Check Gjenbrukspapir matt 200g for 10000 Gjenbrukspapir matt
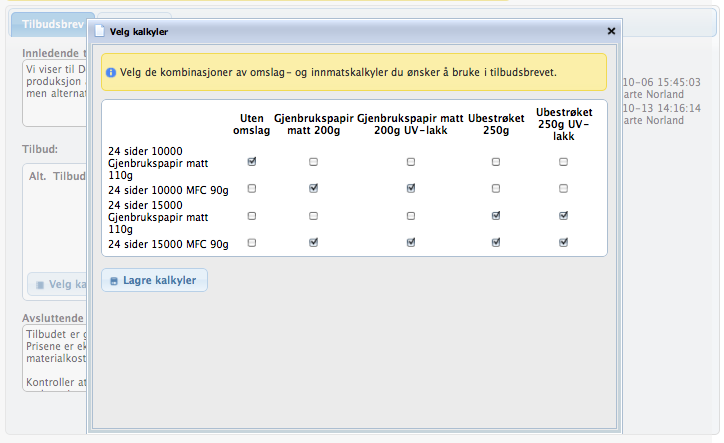Screen dimensions: 724x443 [314, 160]
